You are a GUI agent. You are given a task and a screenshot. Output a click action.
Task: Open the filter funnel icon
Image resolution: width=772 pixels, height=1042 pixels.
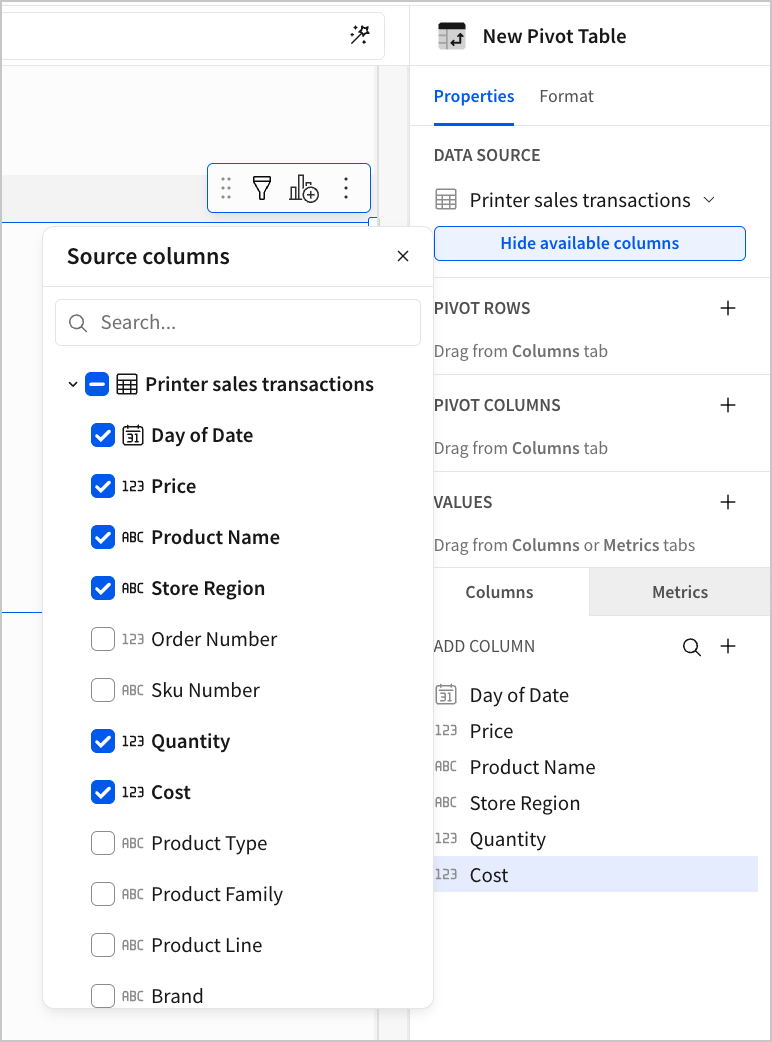click(262, 188)
